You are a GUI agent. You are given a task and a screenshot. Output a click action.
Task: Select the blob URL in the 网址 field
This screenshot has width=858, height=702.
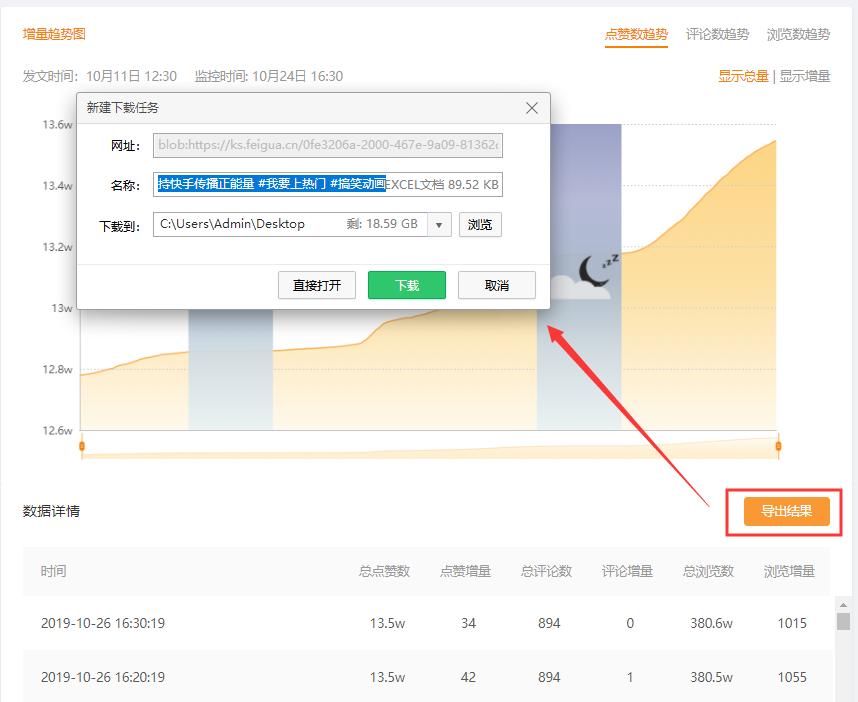pyautogui.click(x=328, y=145)
